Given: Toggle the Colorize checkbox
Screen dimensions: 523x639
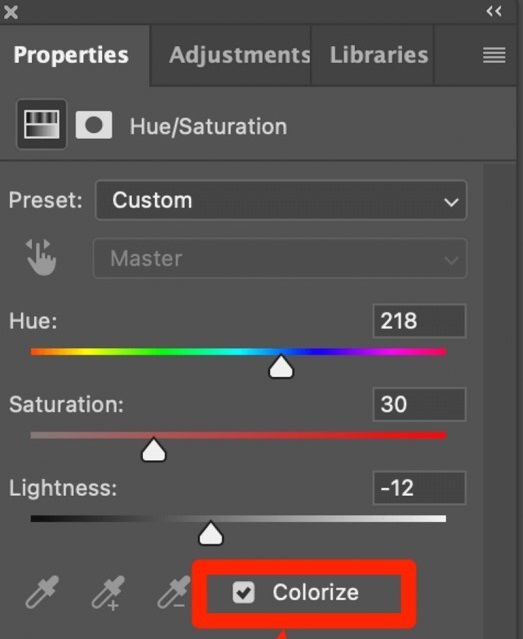Looking at the screenshot, I should point(244,592).
